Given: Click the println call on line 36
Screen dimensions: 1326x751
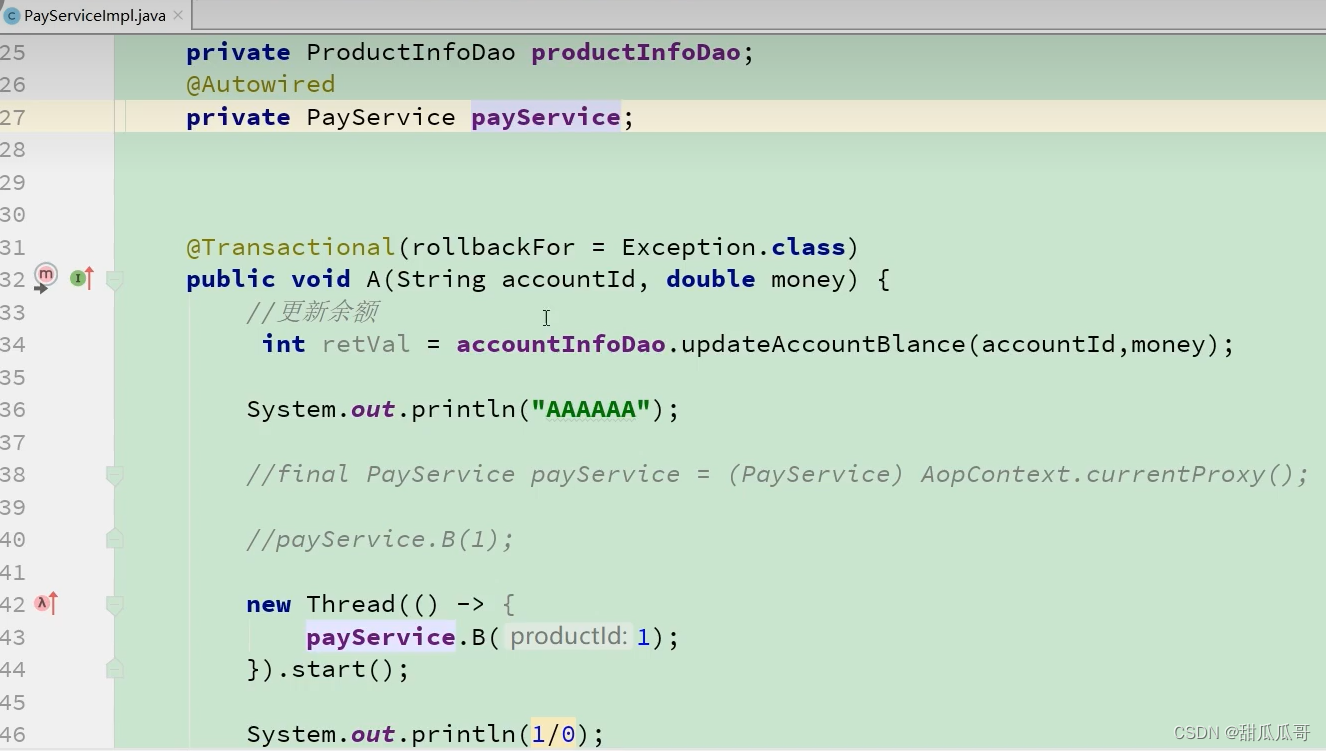Looking at the screenshot, I should (463, 409).
